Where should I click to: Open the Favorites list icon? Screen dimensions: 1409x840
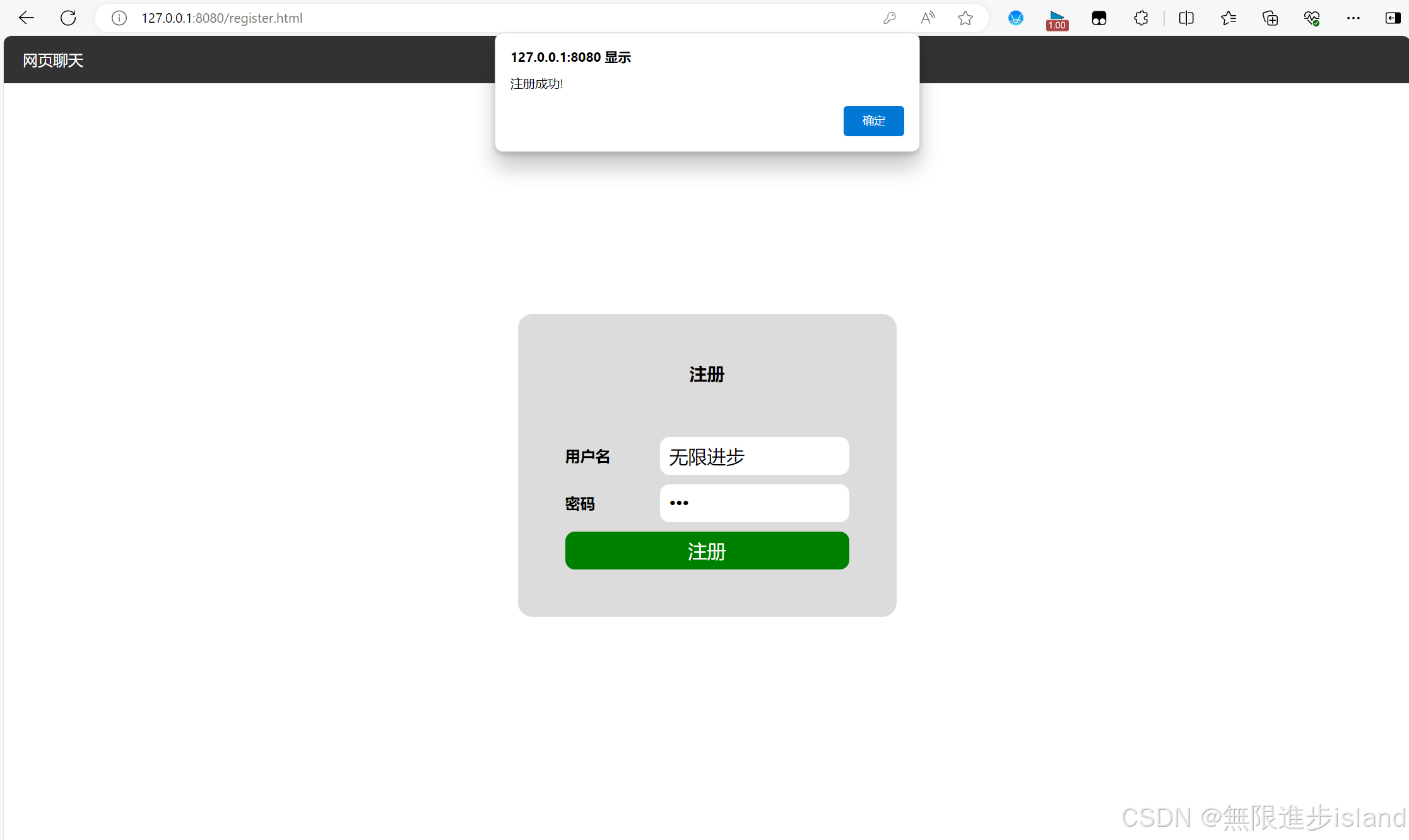click(1228, 18)
